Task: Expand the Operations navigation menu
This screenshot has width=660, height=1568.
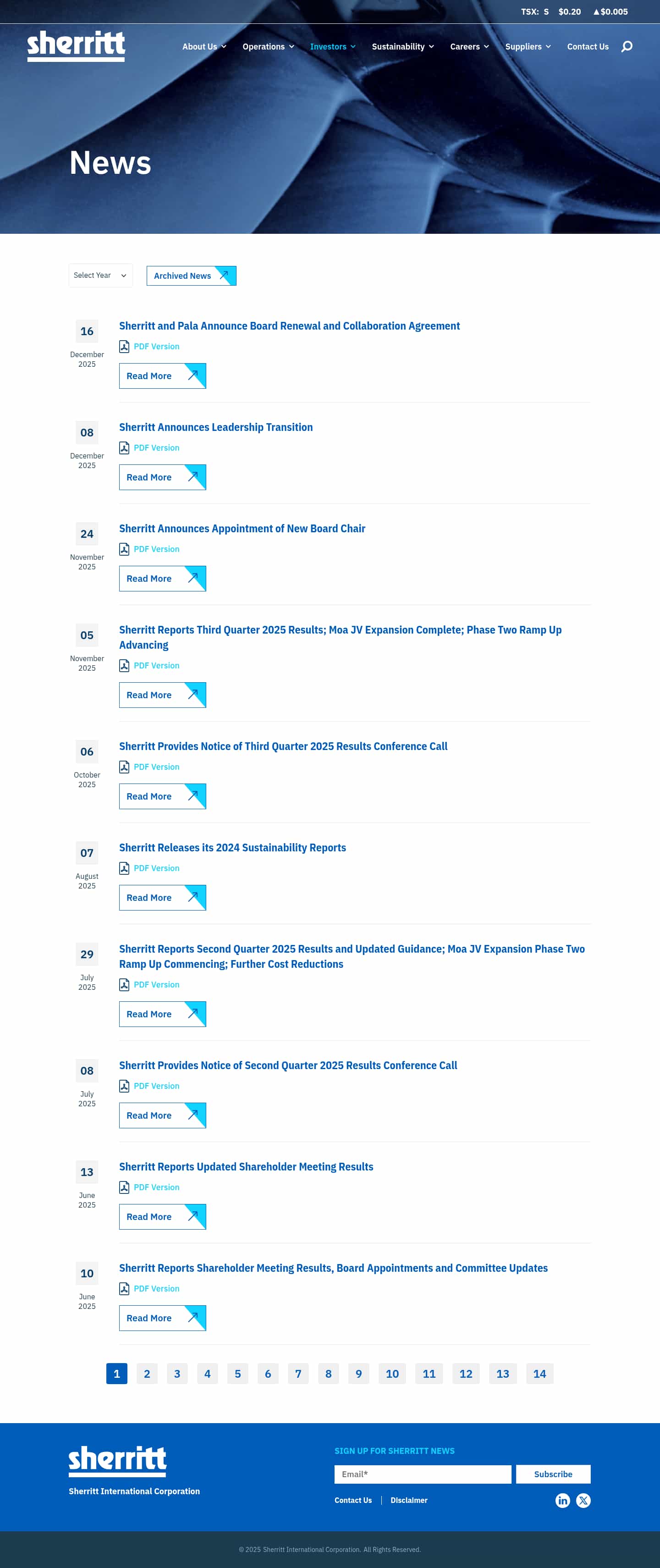Action: (x=268, y=47)
